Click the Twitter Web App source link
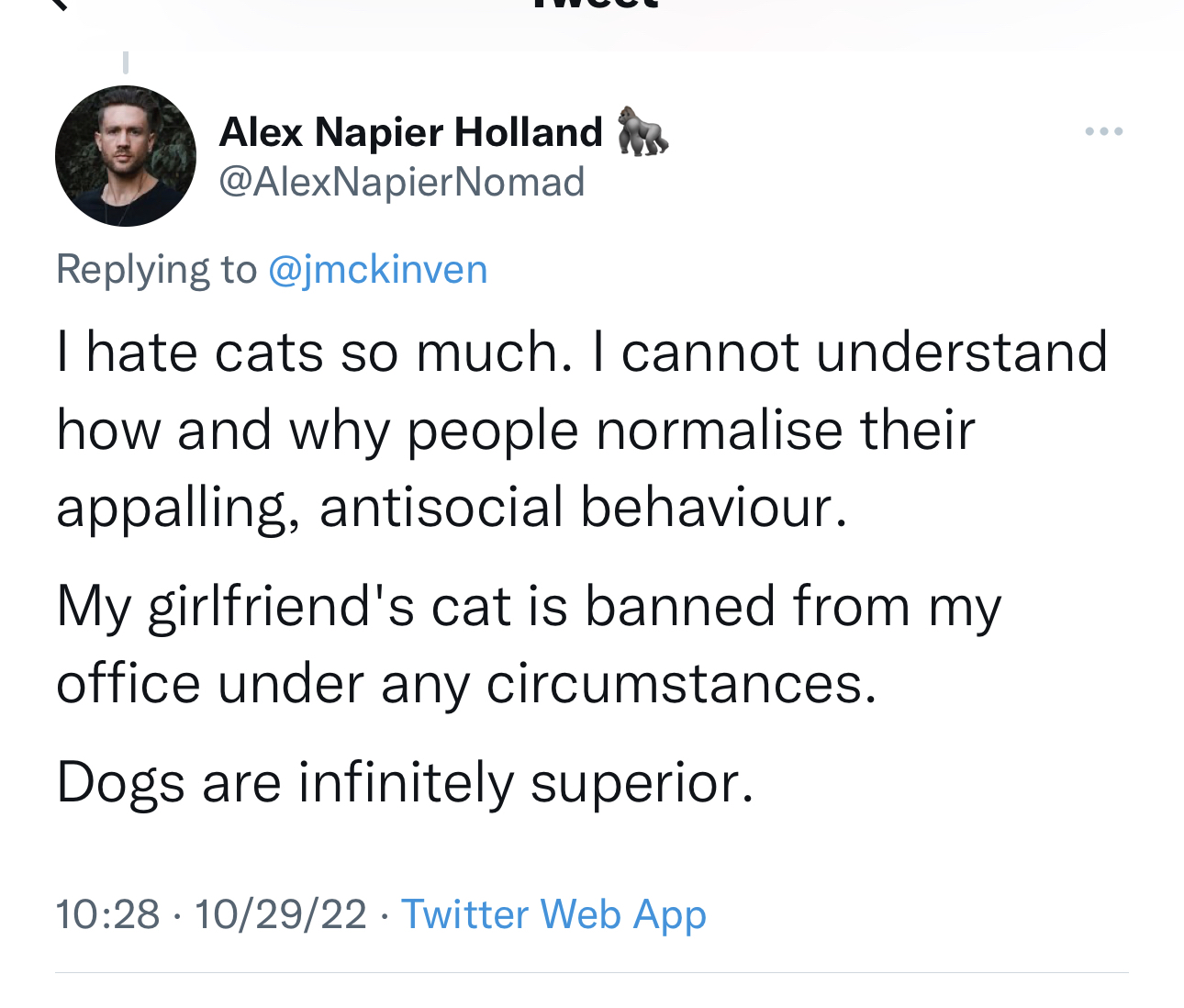The width and height of the screenshot is (1184, 1008). [x=553, y=914]
